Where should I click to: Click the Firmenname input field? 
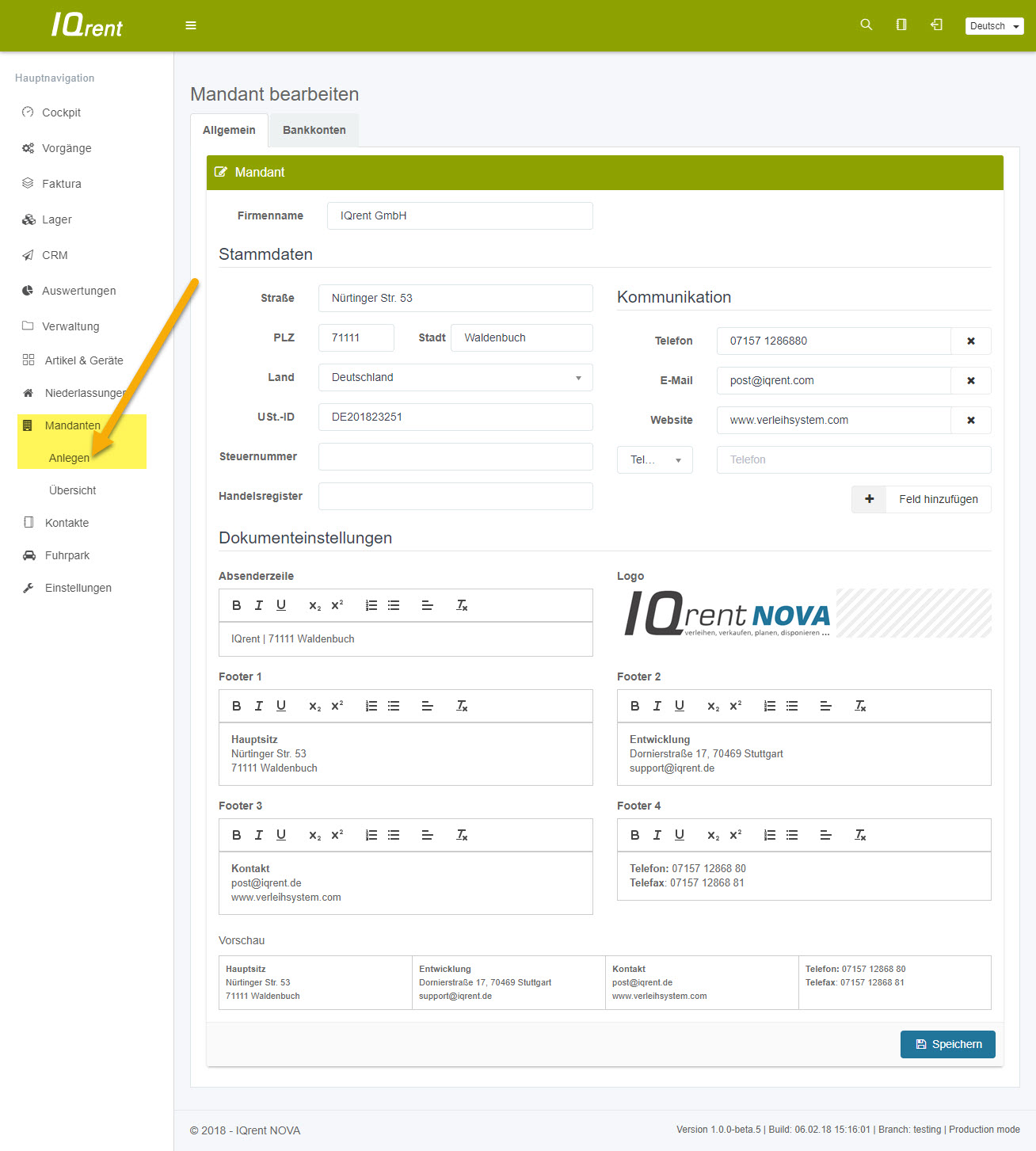[460, 215]
